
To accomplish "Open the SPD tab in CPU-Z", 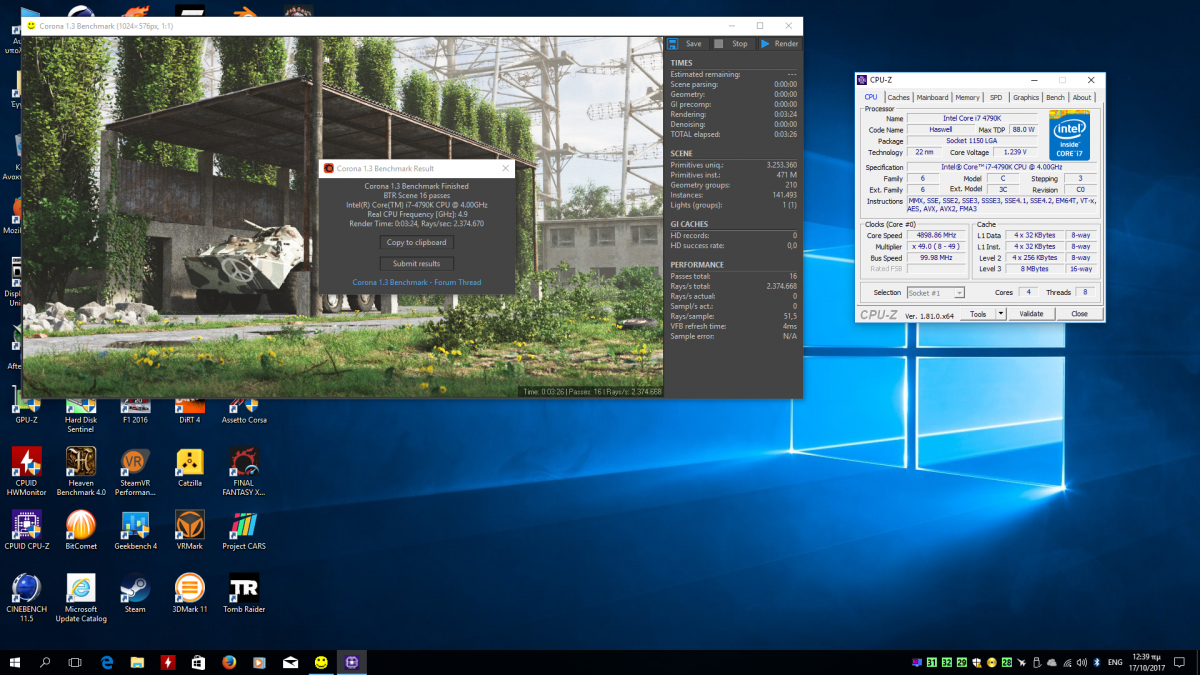I will click(996, 97).
